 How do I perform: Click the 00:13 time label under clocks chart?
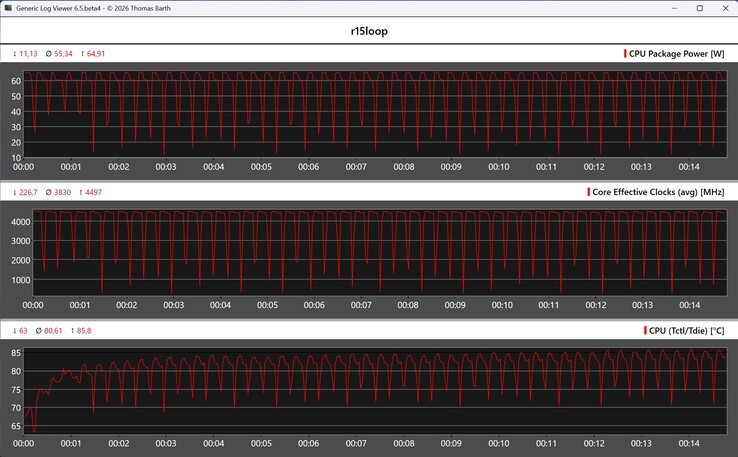click(x=642, y=305)
